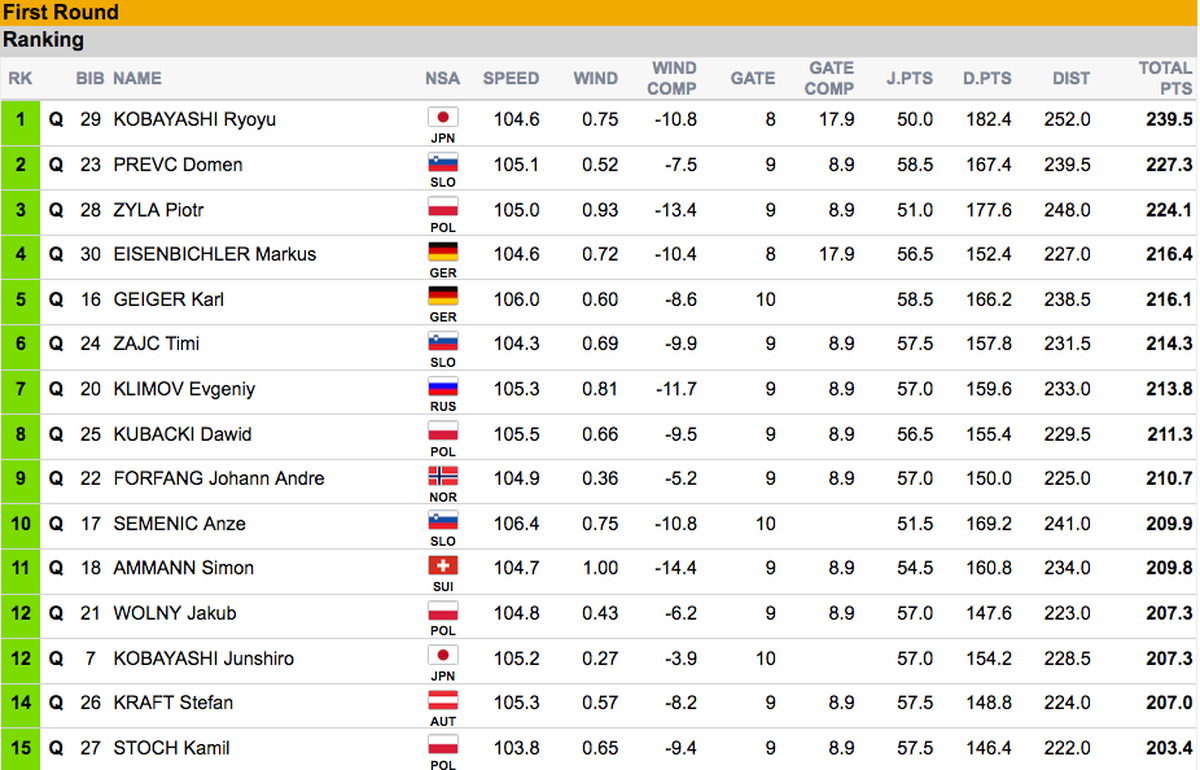
Task: Click the Japan flag beside KOBAYASHI Ryoyu
Action: pos(442,116)
